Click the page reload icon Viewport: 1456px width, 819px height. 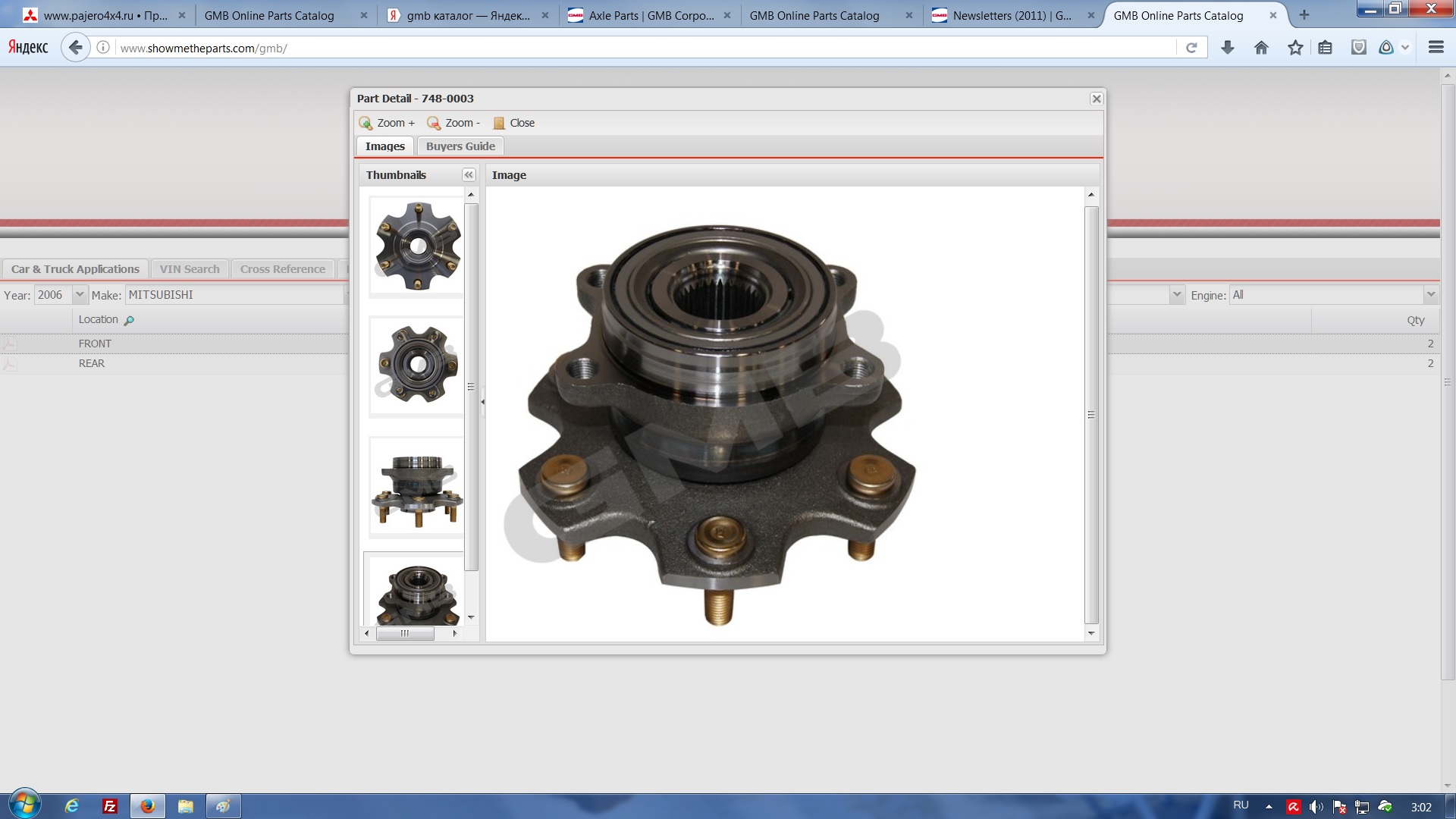(1191, 48)
